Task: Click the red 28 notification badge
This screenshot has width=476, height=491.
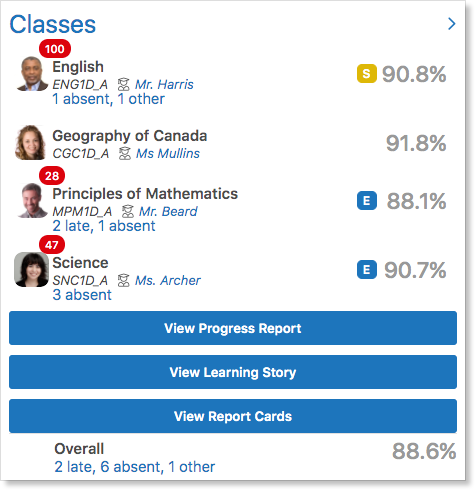Action: point(52,176)
